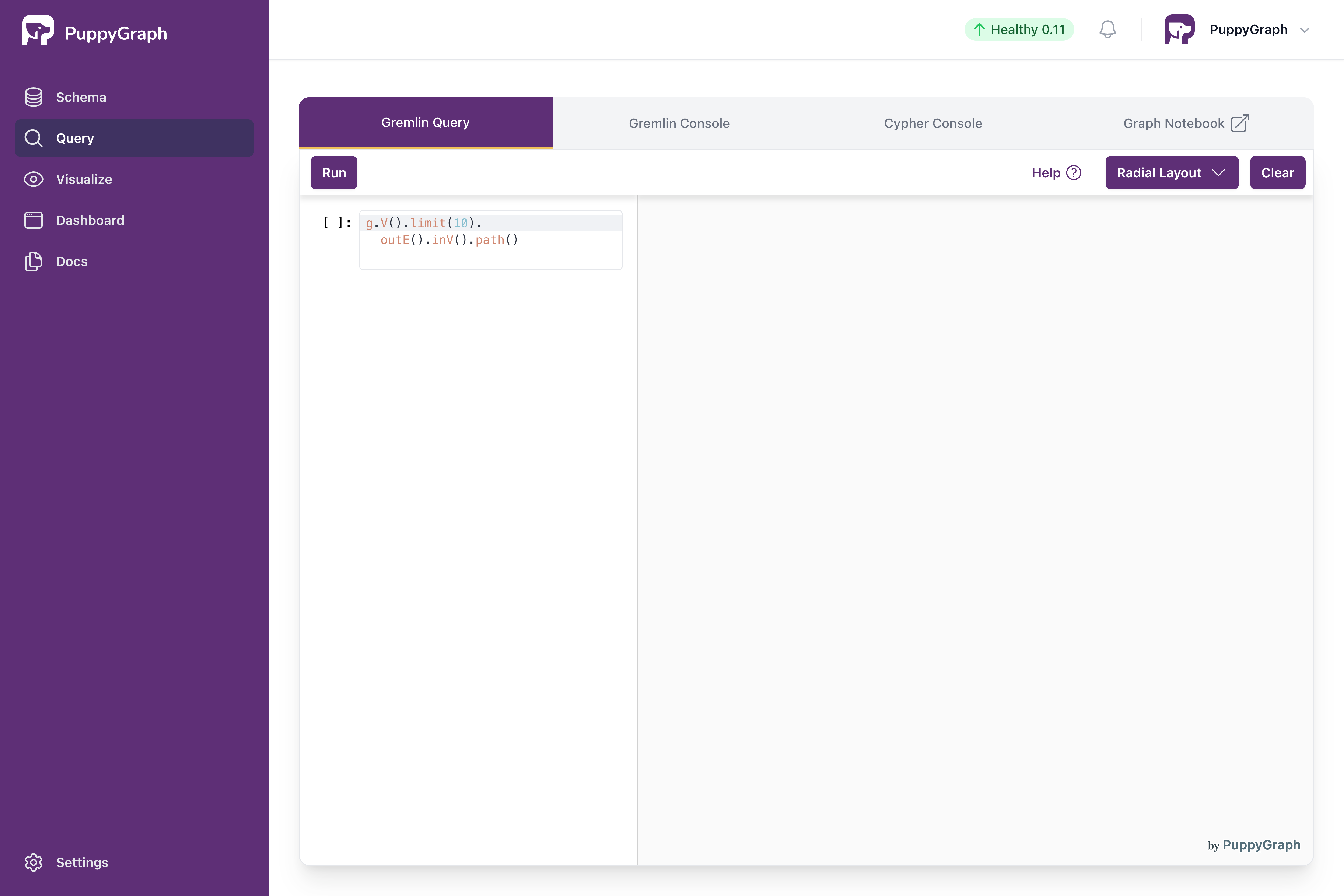Select the Query panel icon
The image size is (1344, 896).
click(33, 138)
